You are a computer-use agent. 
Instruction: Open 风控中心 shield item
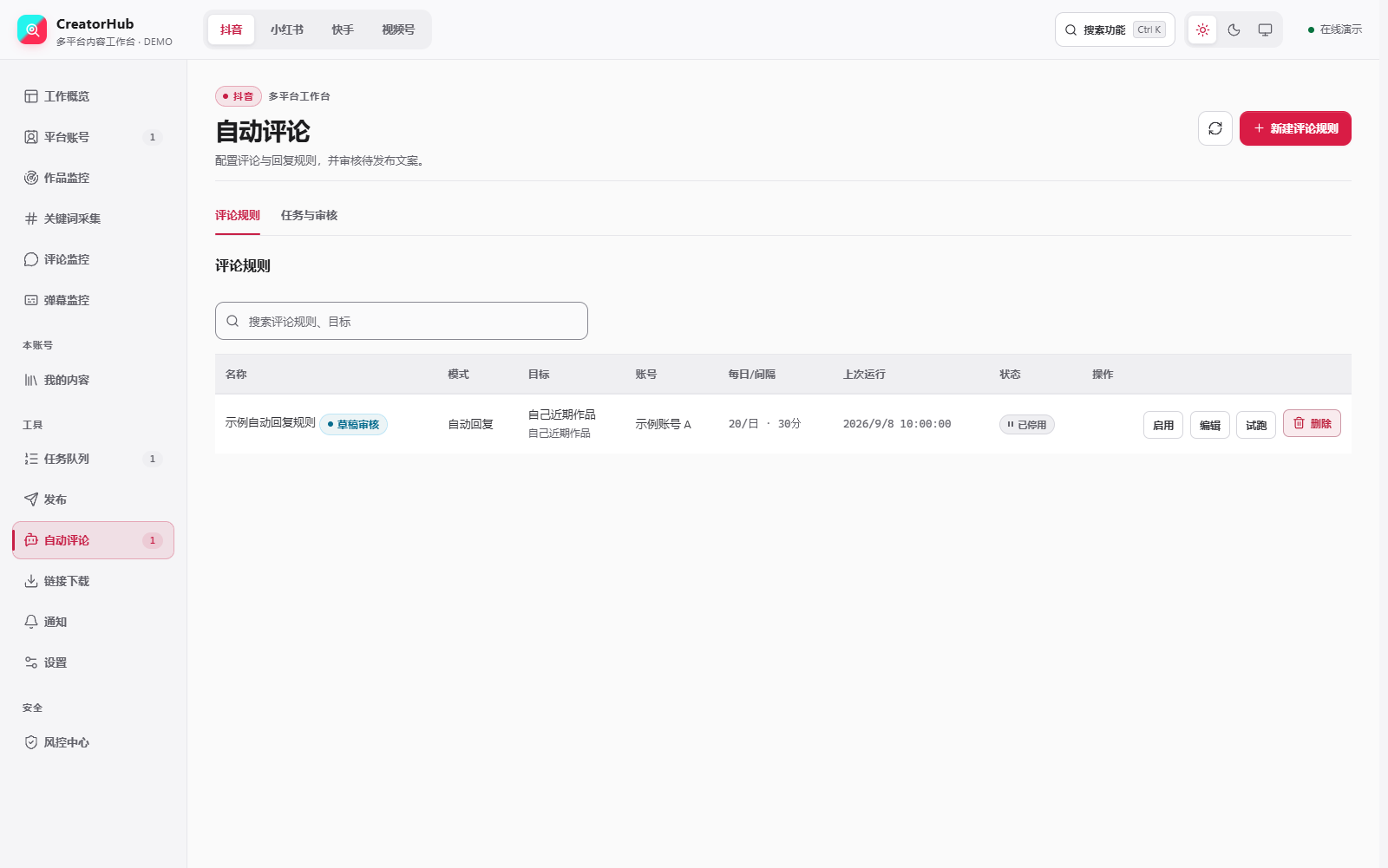[x=93, y=742]
